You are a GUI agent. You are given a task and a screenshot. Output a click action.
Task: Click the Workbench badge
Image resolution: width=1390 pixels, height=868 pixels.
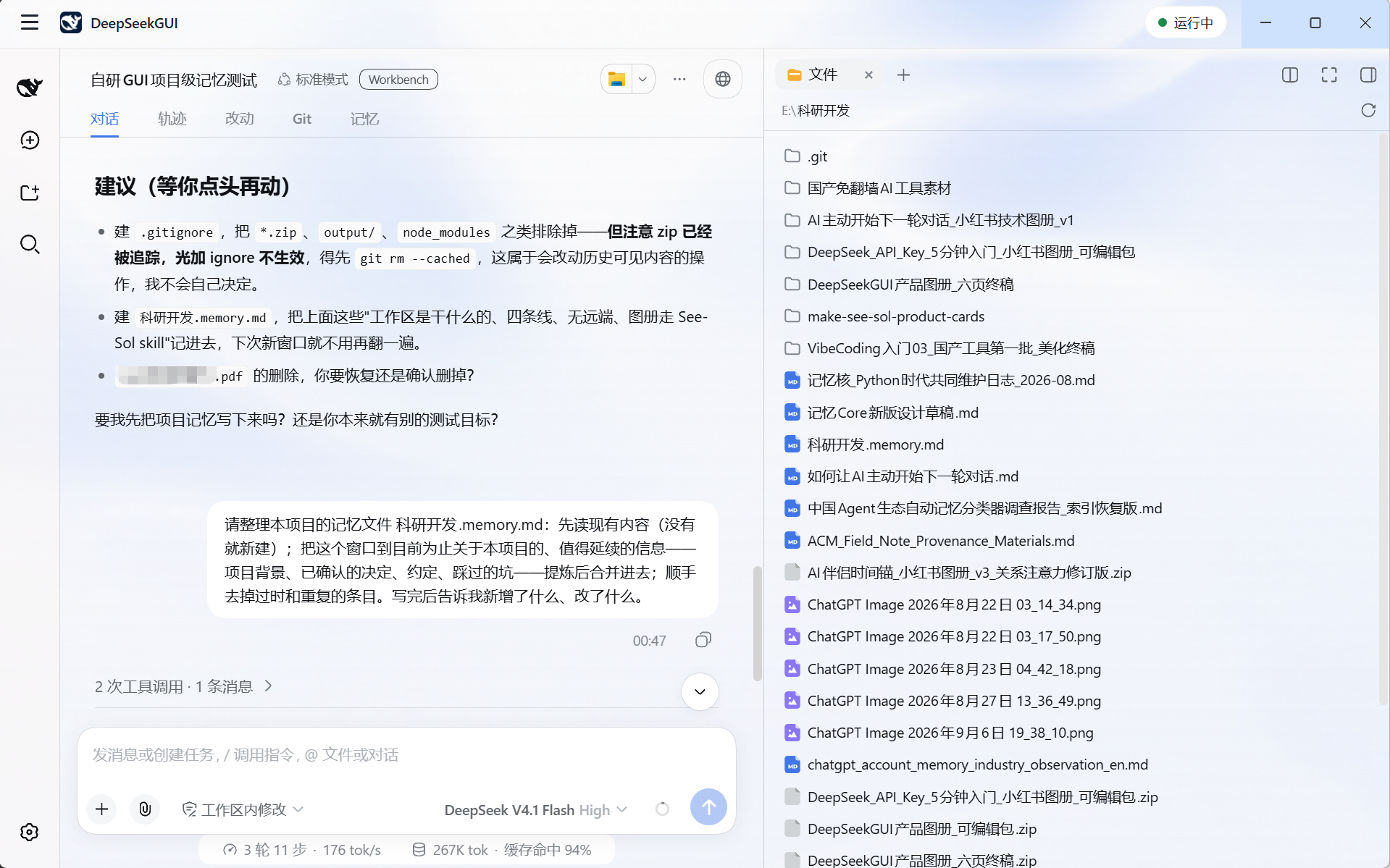[398, 80]
